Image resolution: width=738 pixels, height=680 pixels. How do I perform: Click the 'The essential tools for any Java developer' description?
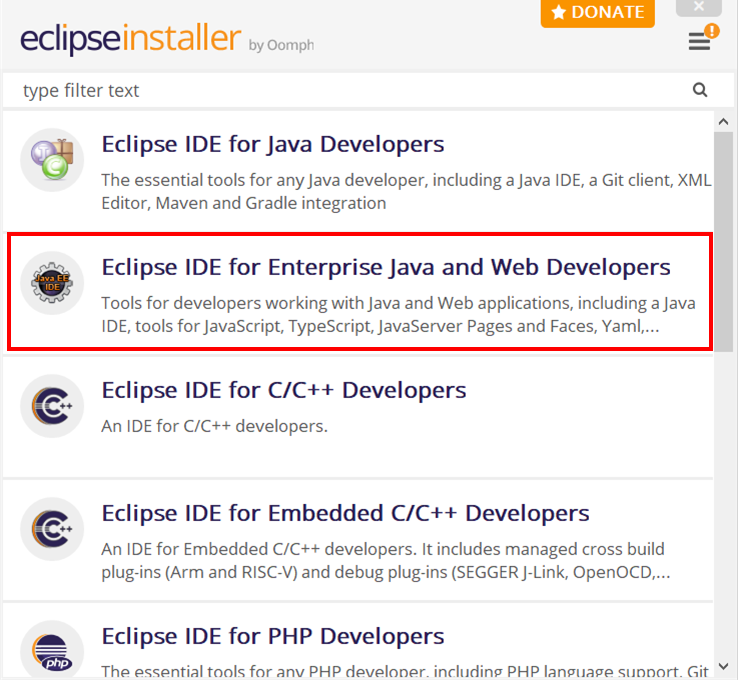pyautogui.click(x=406, y=192)
